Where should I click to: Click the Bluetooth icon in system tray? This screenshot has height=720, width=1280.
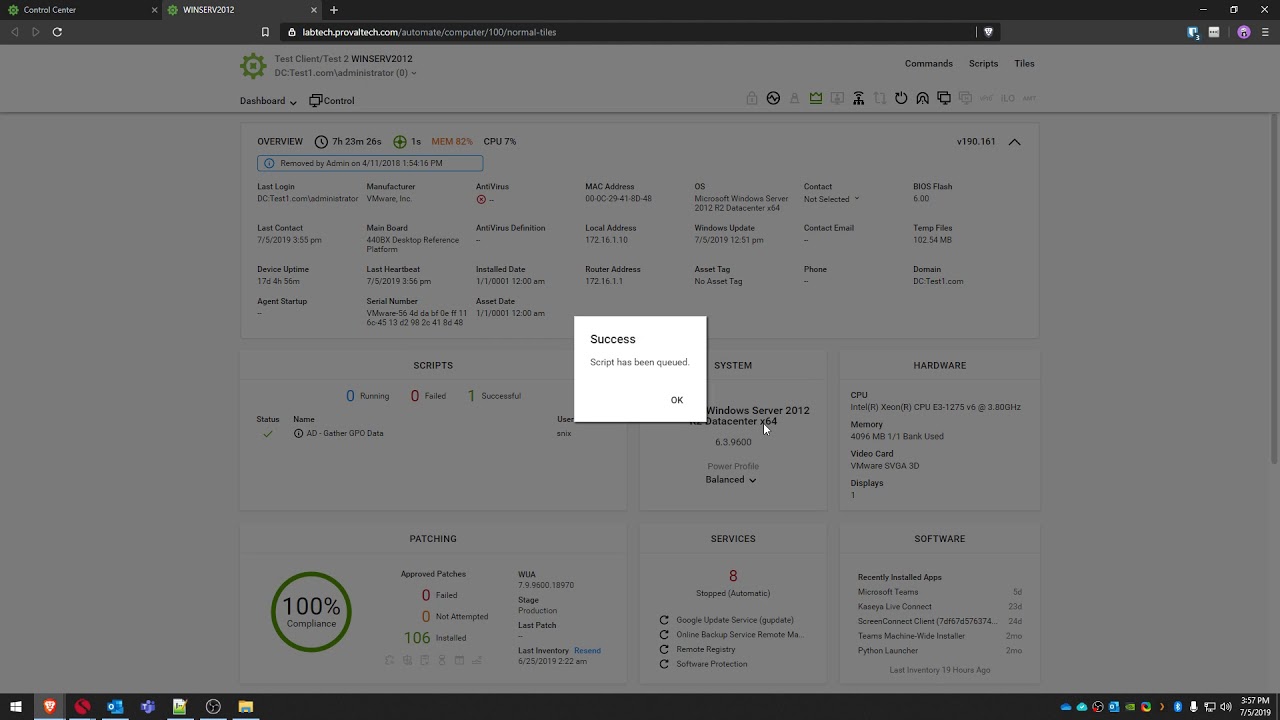[x=1178, y=707]
